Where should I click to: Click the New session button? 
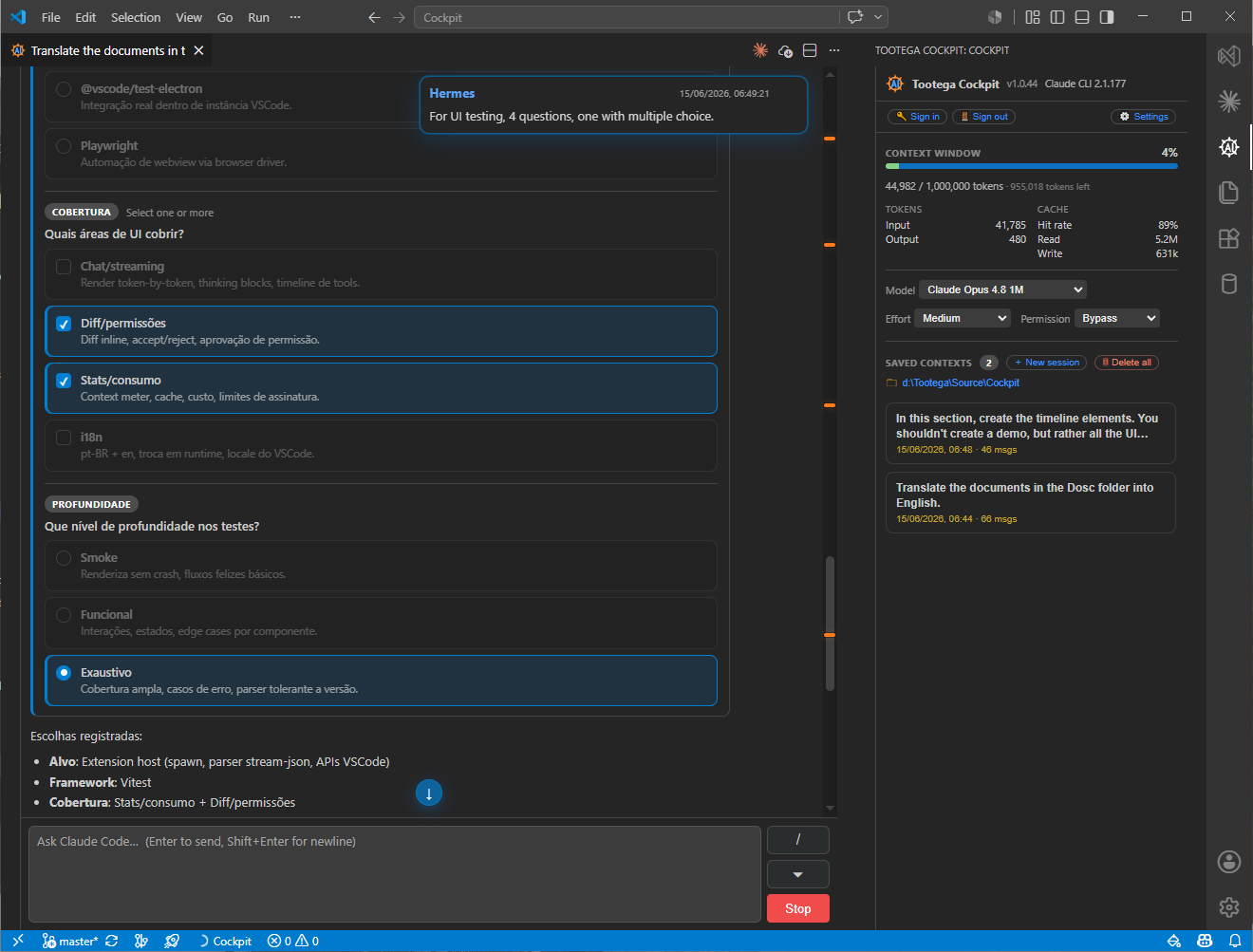pyautogui.click(x=1047, y=363)
